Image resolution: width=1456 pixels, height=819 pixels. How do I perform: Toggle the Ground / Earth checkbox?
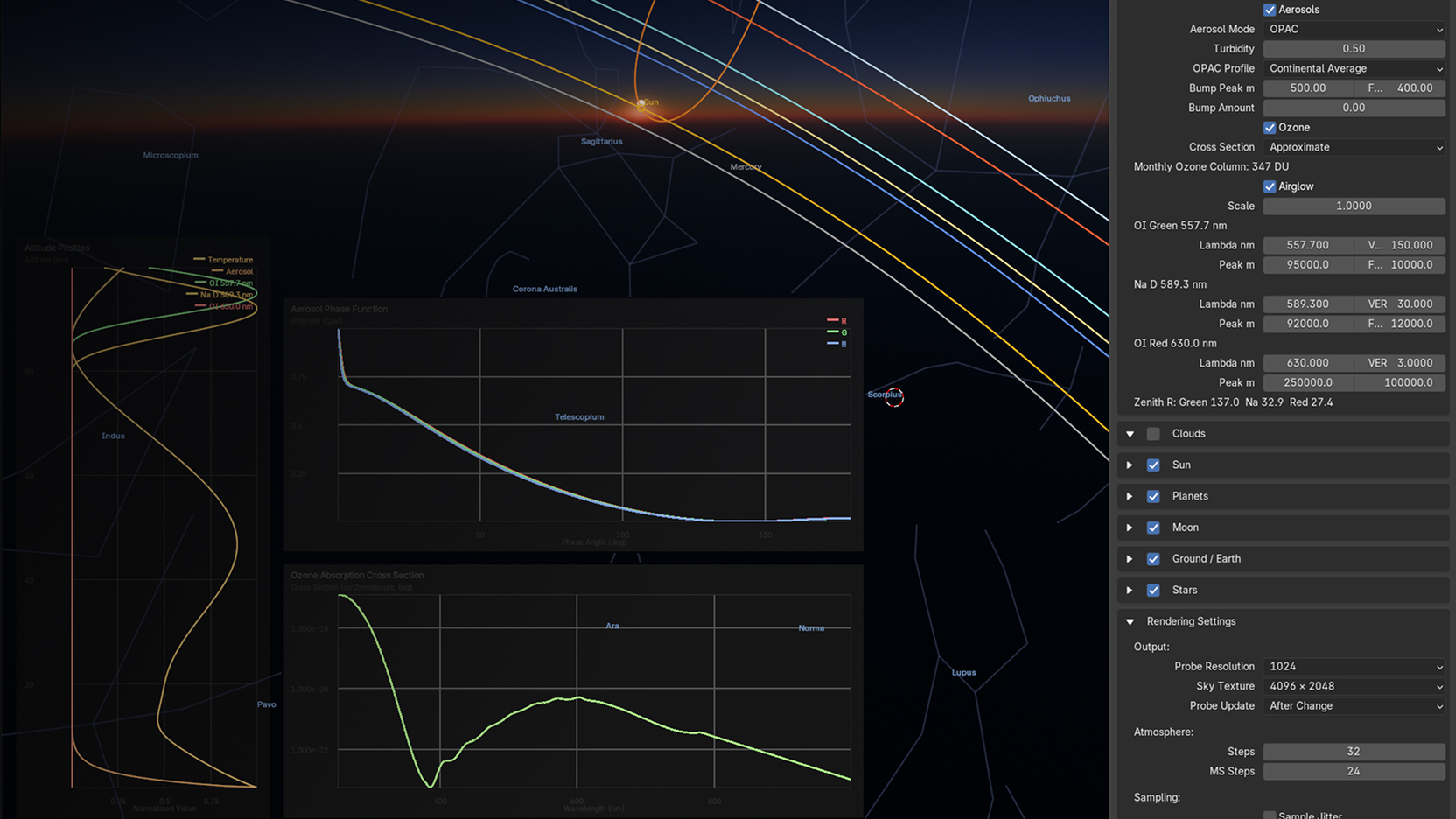click(1153, 559)
